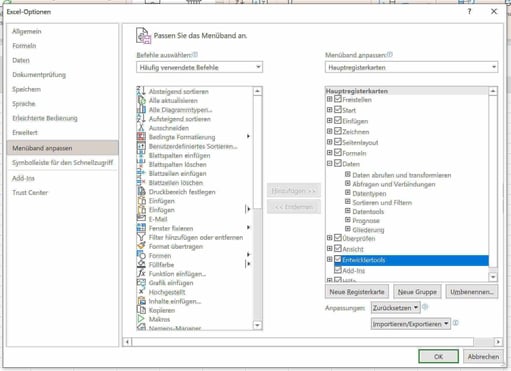The width and height of the screenshot is (511, 371).
Task: Click the Ausschneiden scissors icon
Action: [141, 128]
